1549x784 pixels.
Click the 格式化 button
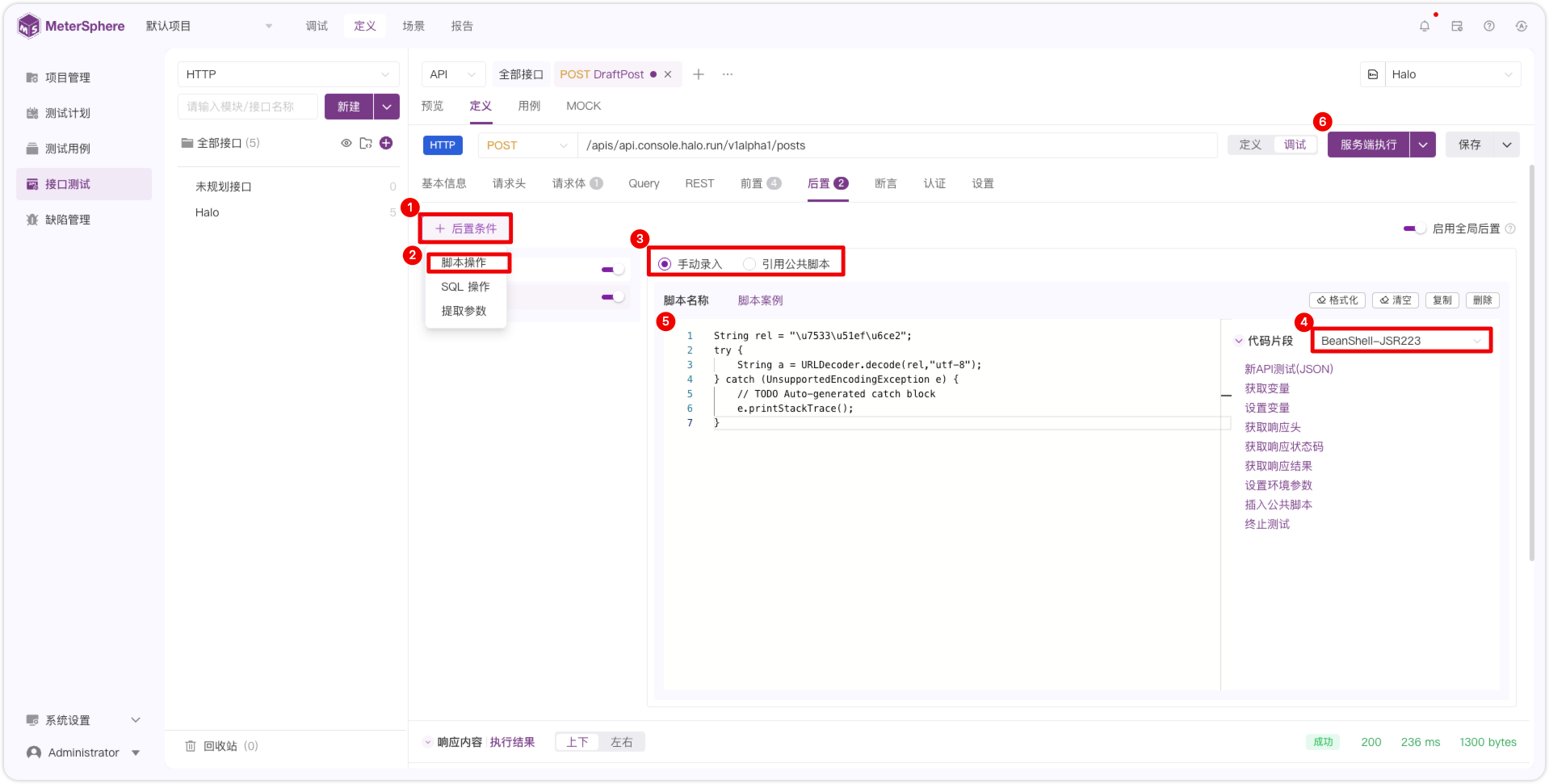1337,300
